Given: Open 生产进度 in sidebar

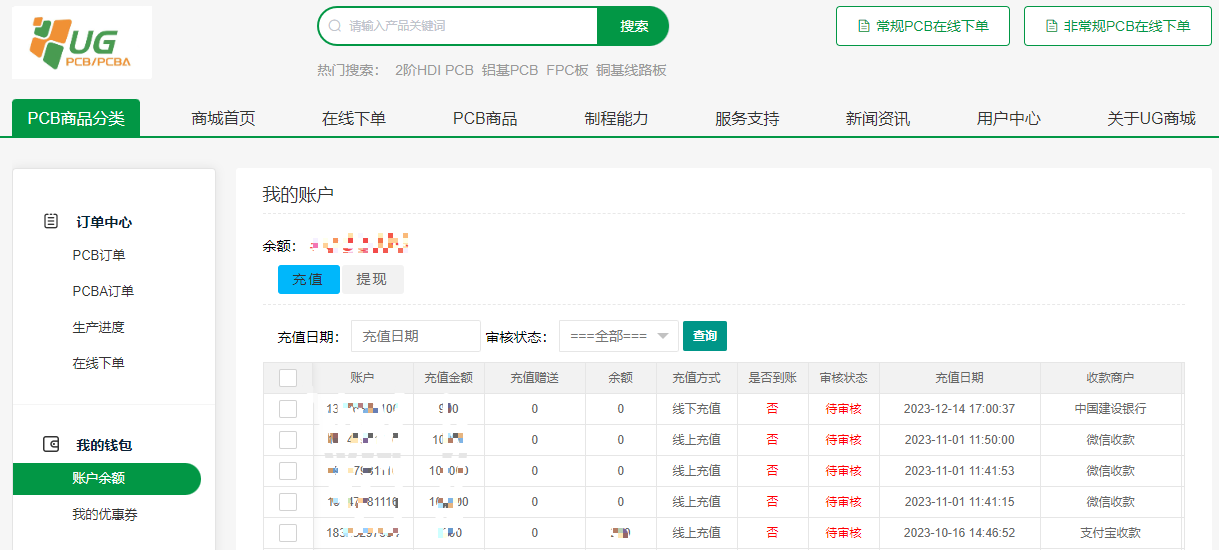Looking at the screenshot, I should click(x=98, y=327).
